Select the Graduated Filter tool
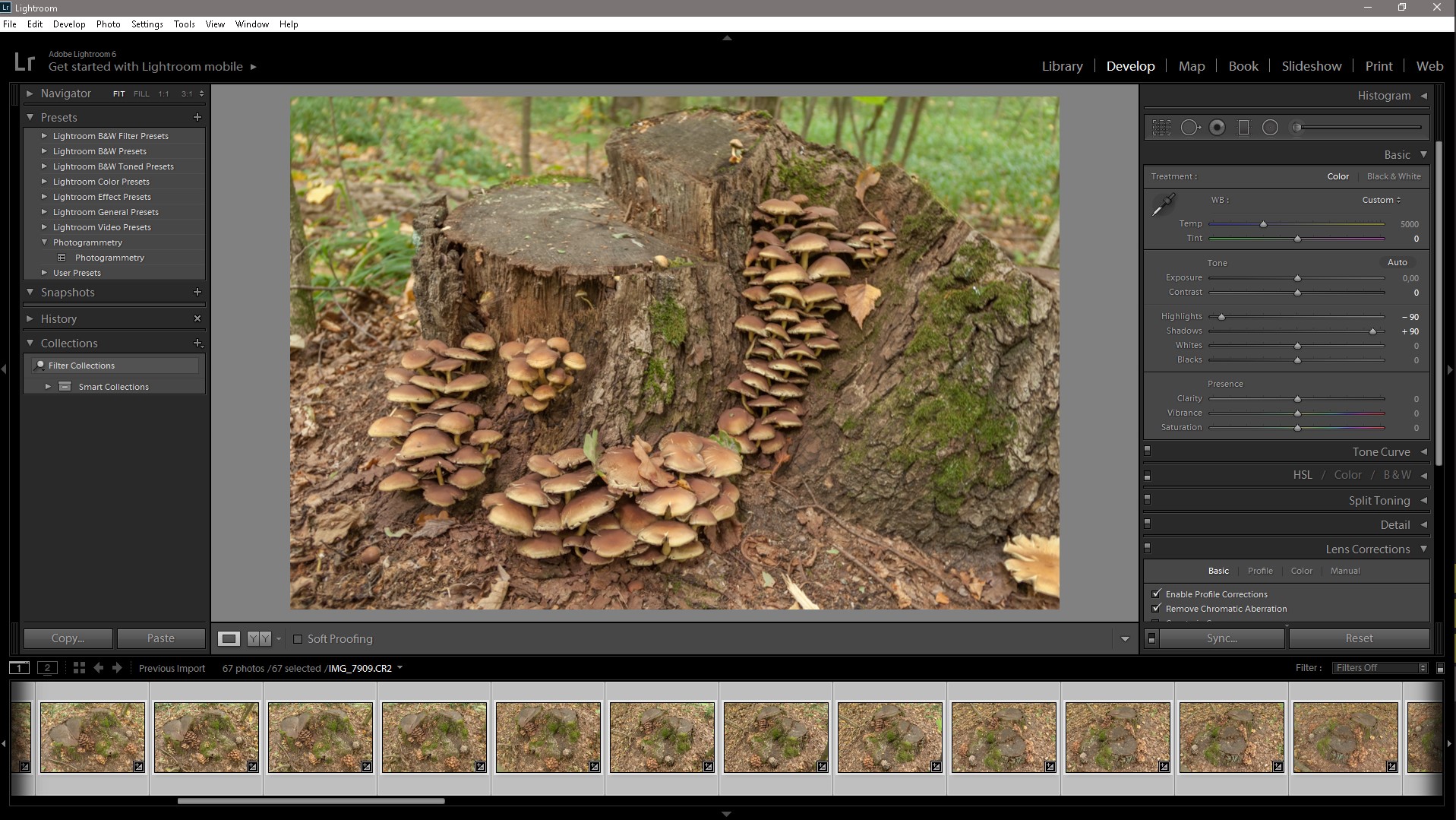 (x=1243, y=128)
